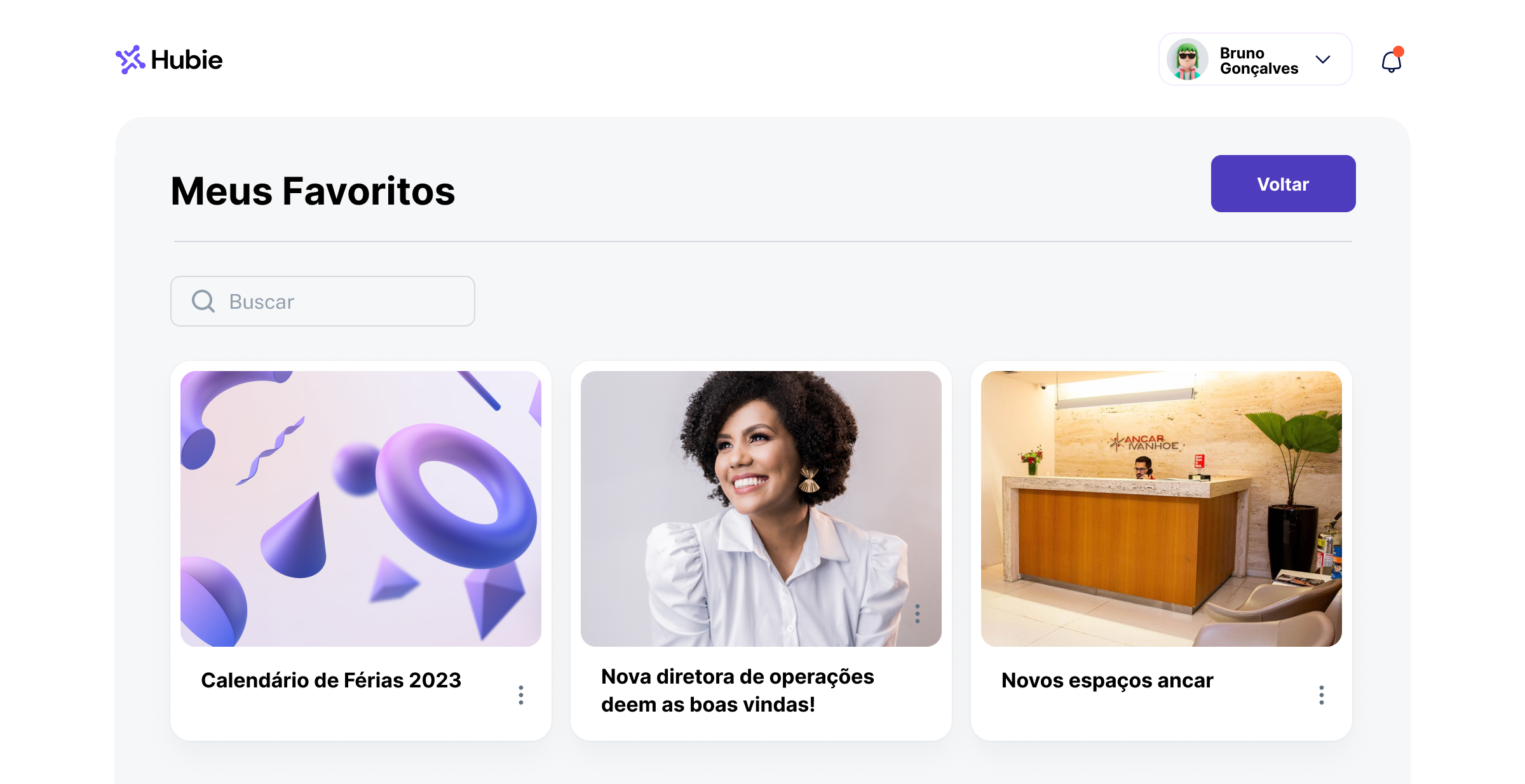Expand the user profile chevron
This screenshot has width=1525, height=784.
coord(1323,60)
